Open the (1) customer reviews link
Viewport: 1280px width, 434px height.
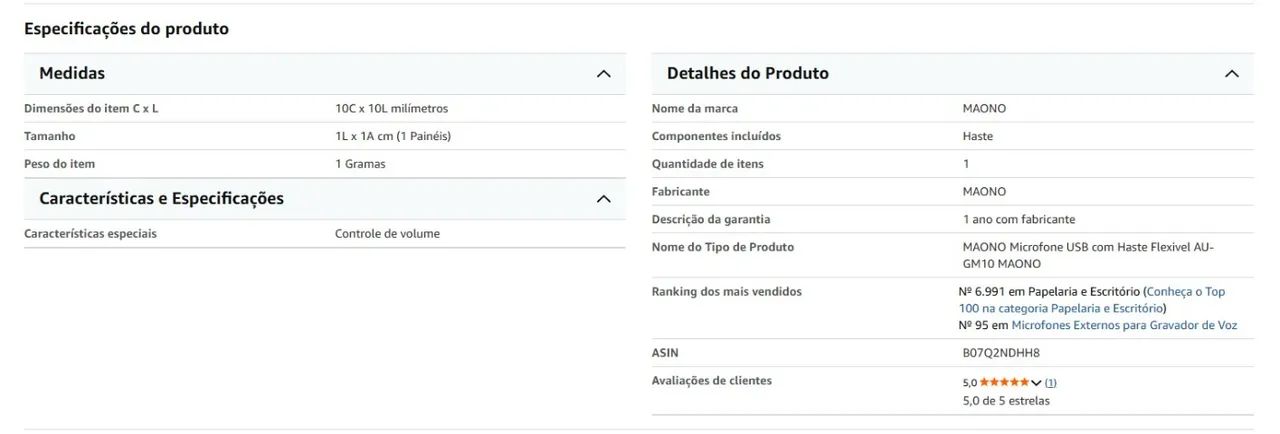(1051, 383)
